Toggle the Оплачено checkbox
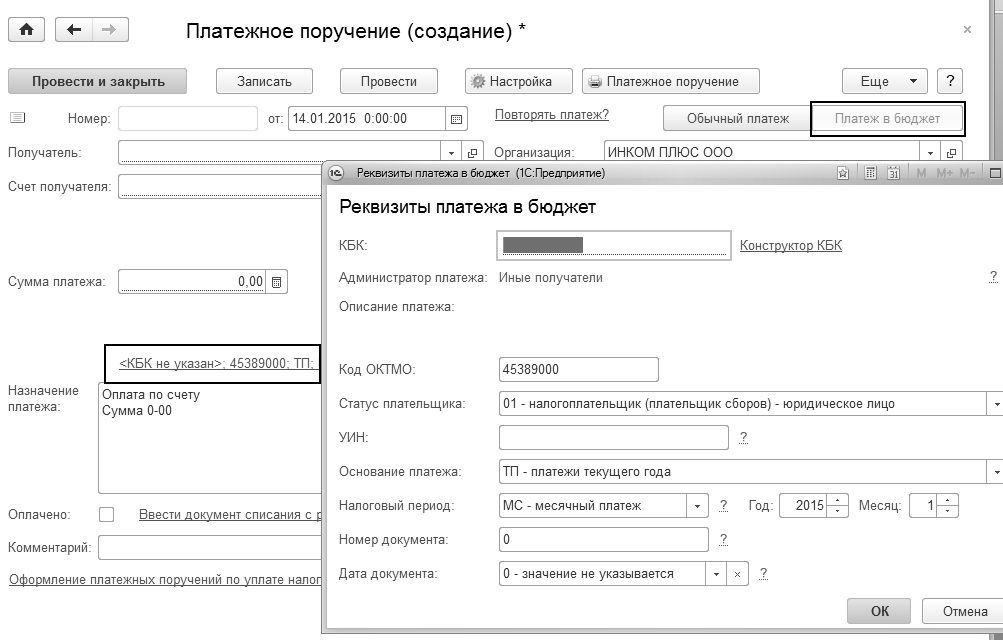Viewport: 1003px width, 640px height. coord(107,515)
